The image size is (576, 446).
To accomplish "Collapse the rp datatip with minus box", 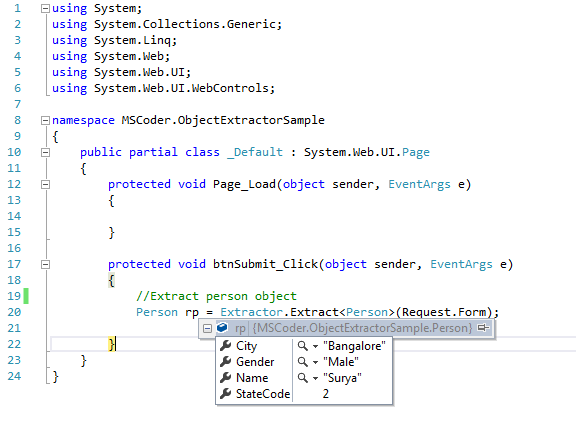I will [x=207, y=328].
